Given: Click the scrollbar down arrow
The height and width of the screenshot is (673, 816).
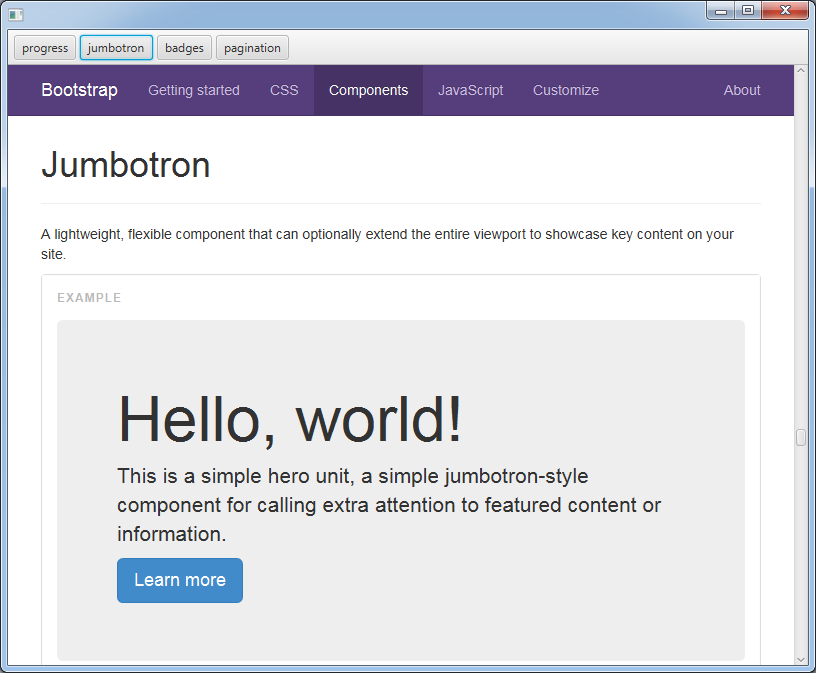Looking at the screenshot, I should tap(799, 659).
